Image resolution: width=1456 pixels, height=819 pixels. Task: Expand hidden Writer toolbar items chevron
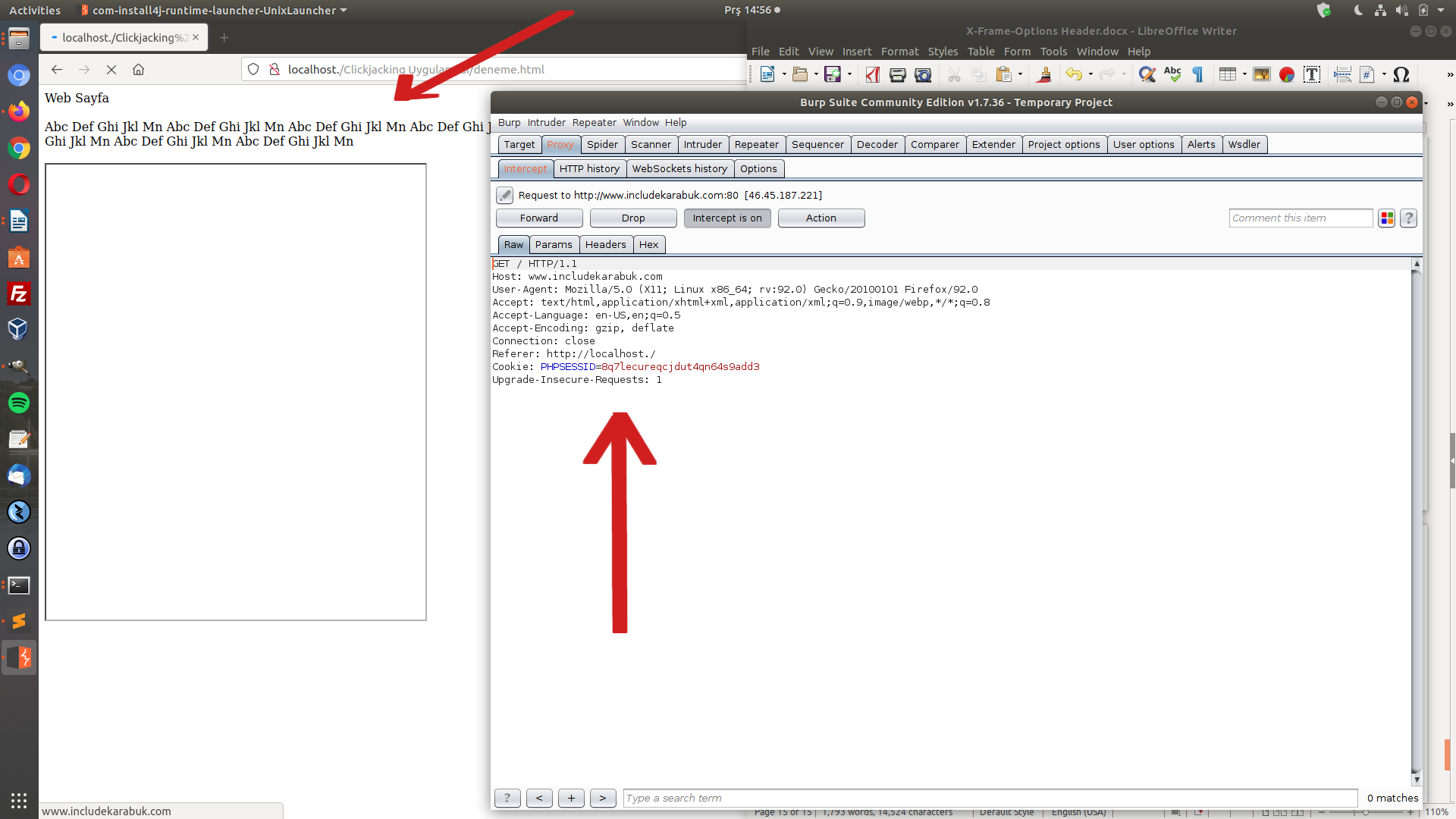(x=1450, y=74)
